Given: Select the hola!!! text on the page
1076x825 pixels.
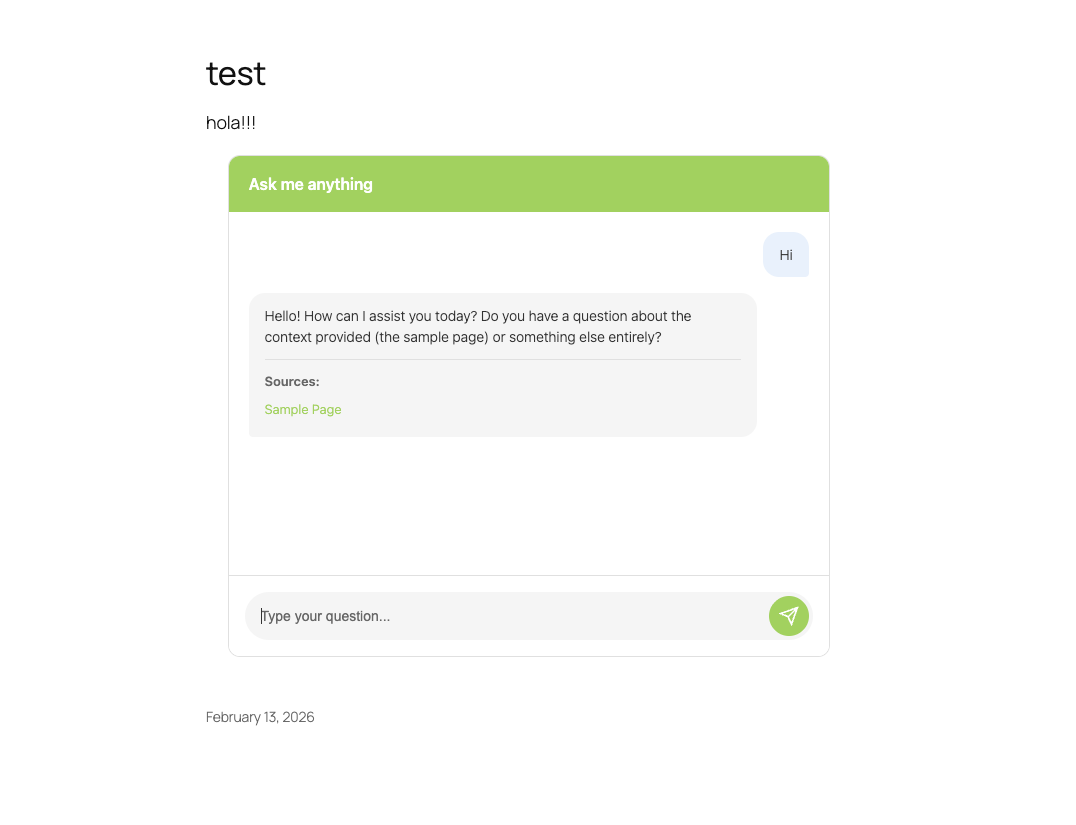Looking at the screenshot, I should (231, 123).
